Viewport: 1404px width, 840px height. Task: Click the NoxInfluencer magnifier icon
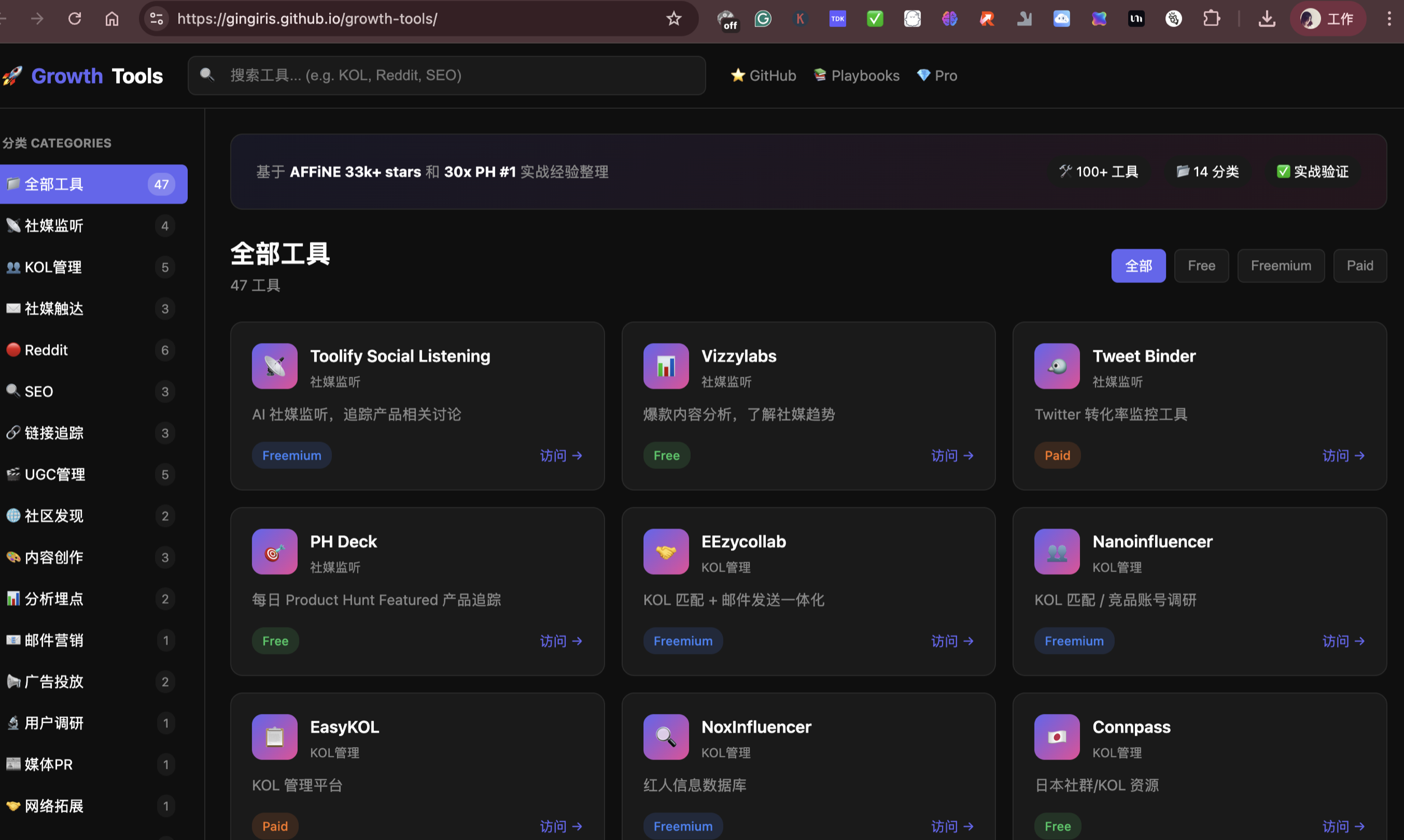[666, 736]
